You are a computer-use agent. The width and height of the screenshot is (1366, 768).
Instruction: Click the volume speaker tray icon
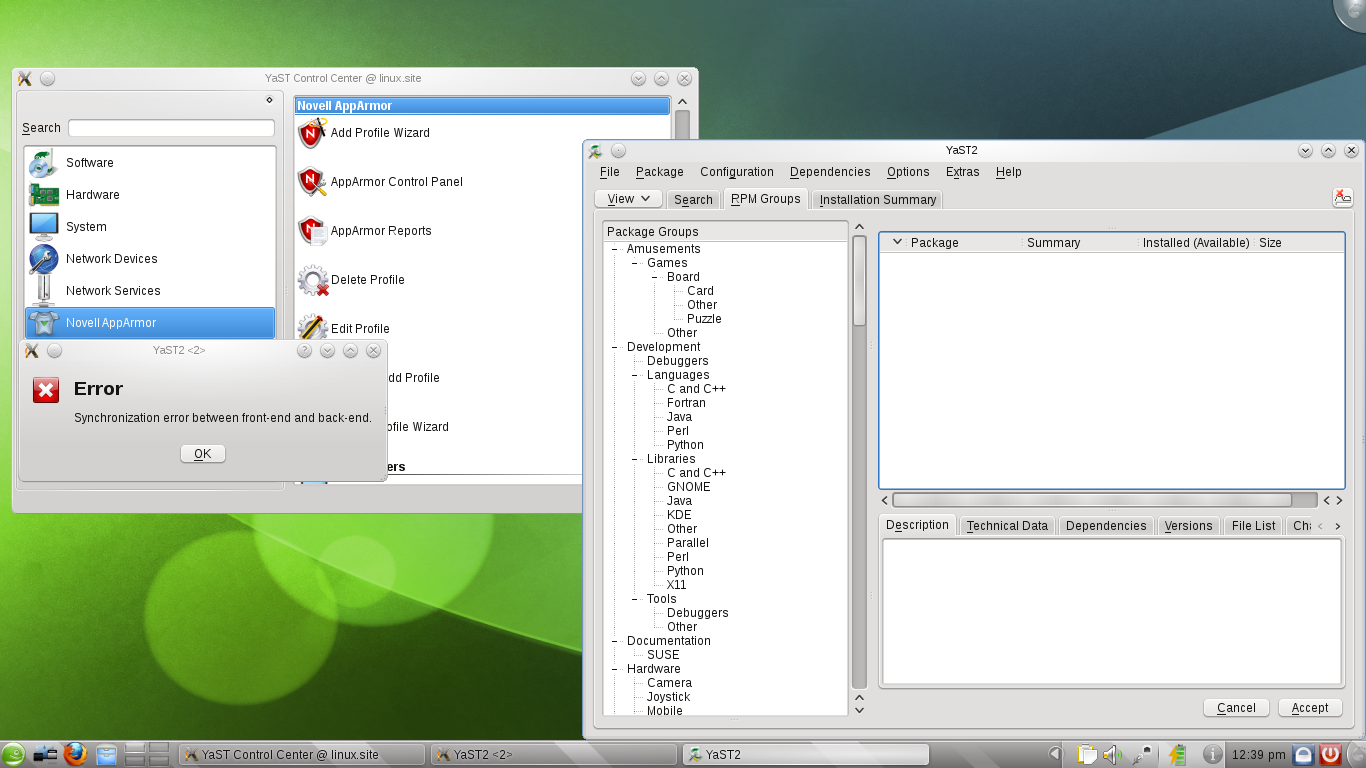1112,754
